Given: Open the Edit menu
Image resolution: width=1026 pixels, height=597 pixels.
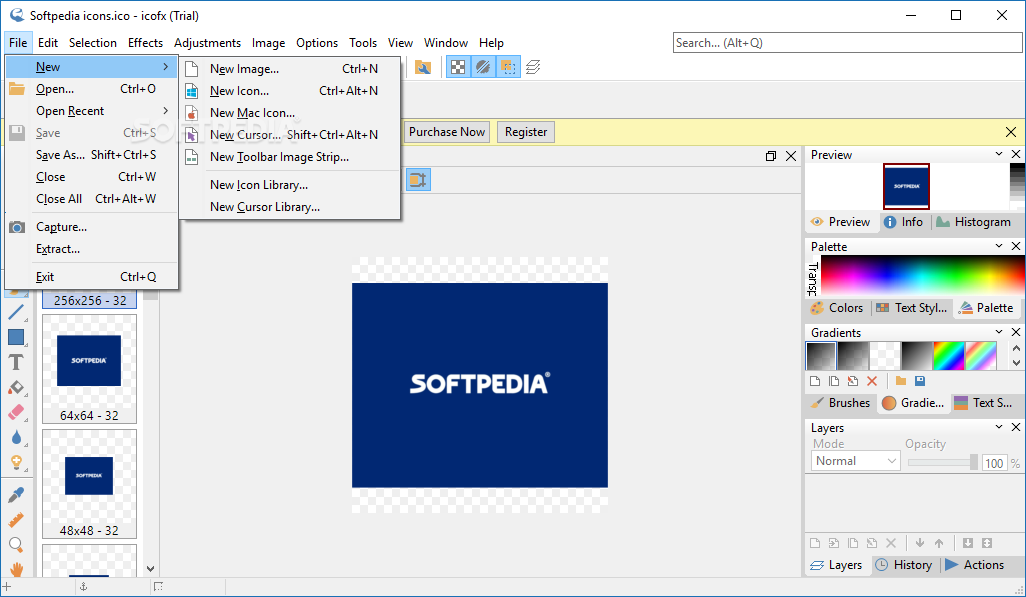Looking at the screenshot, I should point(48,43).
